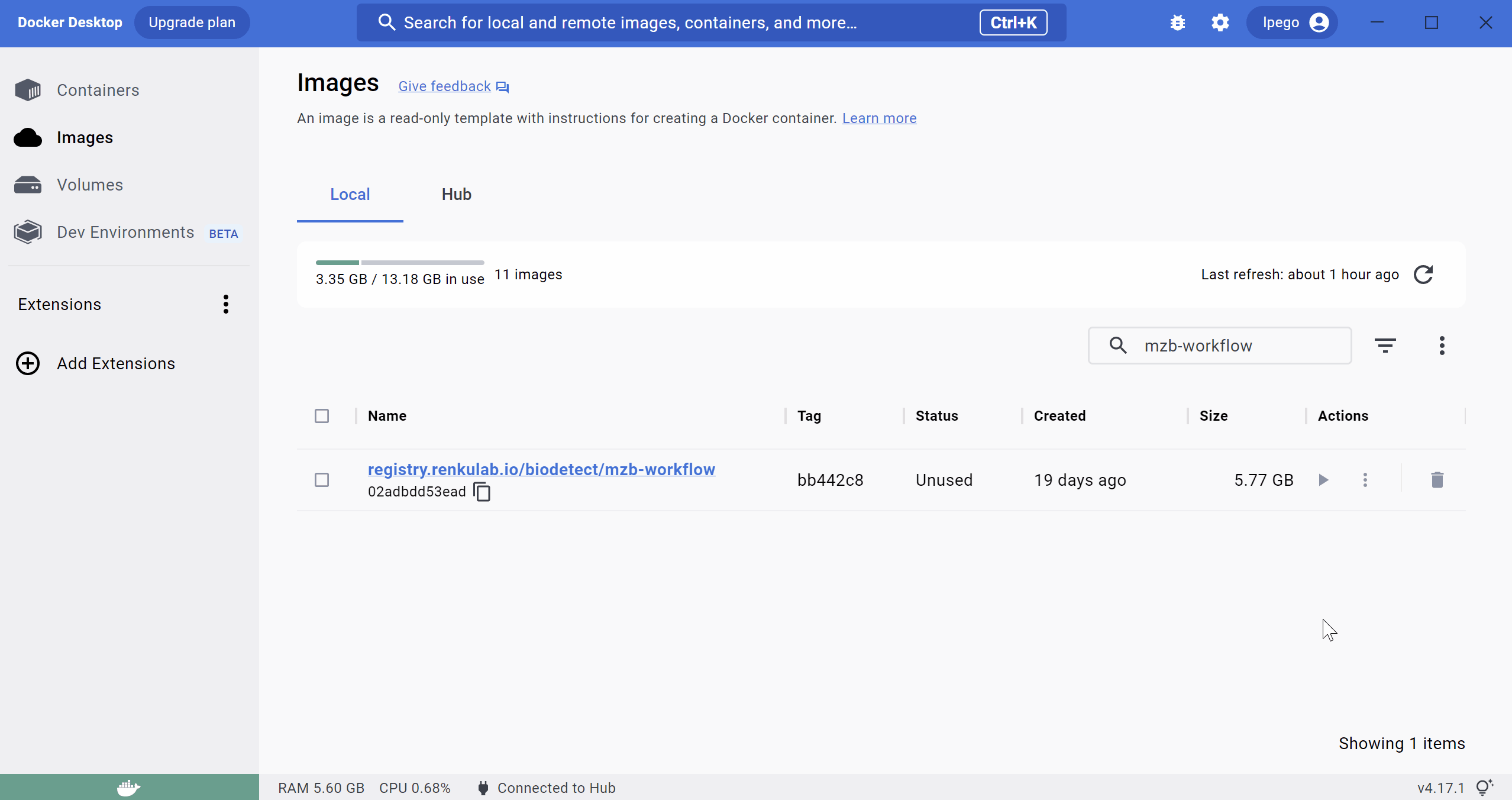
Task: Click the bb442c8 tag cell
Action: [x=831, y=480]
